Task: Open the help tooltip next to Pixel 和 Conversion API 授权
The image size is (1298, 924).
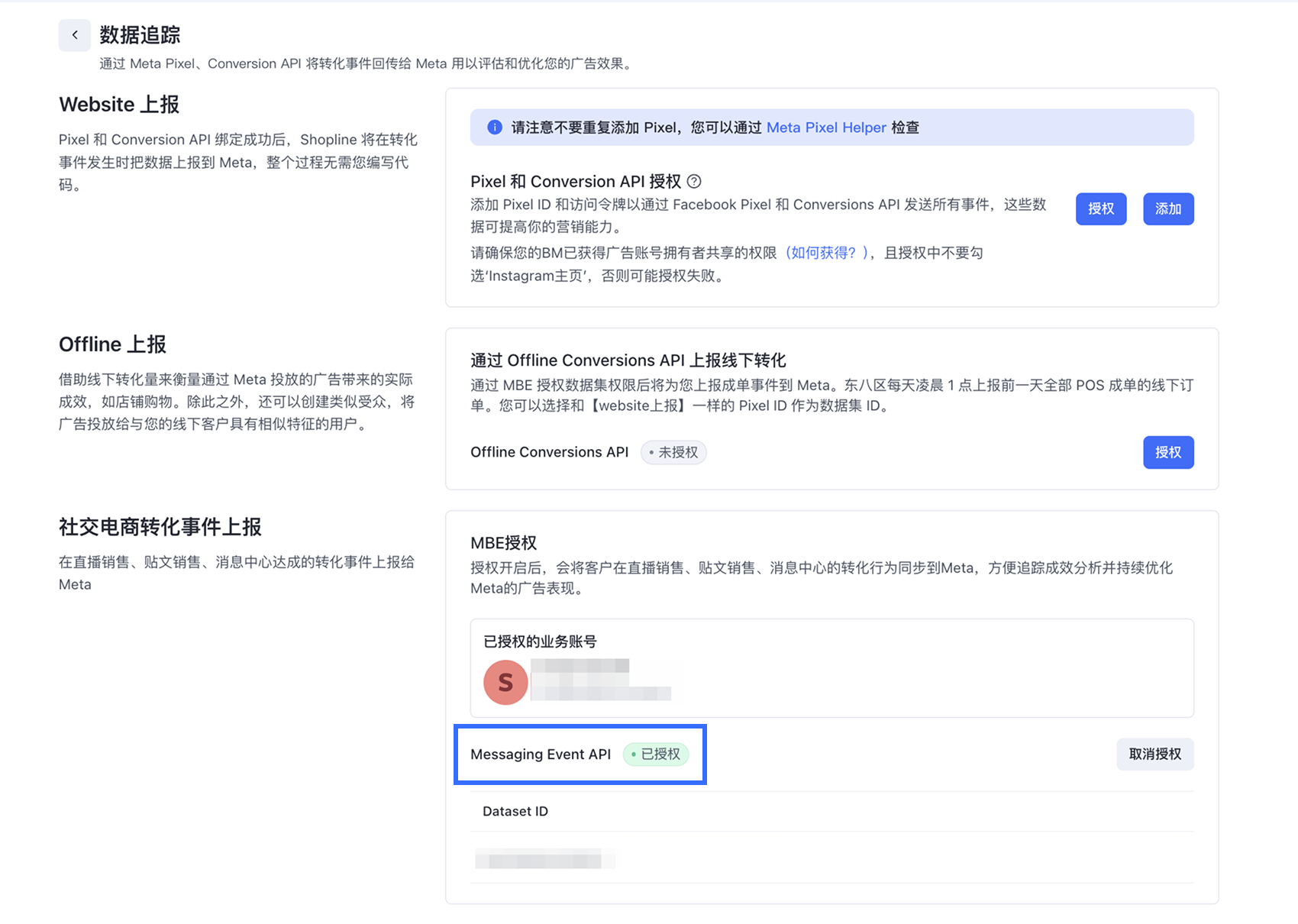Action: click(x=694, y=182)
